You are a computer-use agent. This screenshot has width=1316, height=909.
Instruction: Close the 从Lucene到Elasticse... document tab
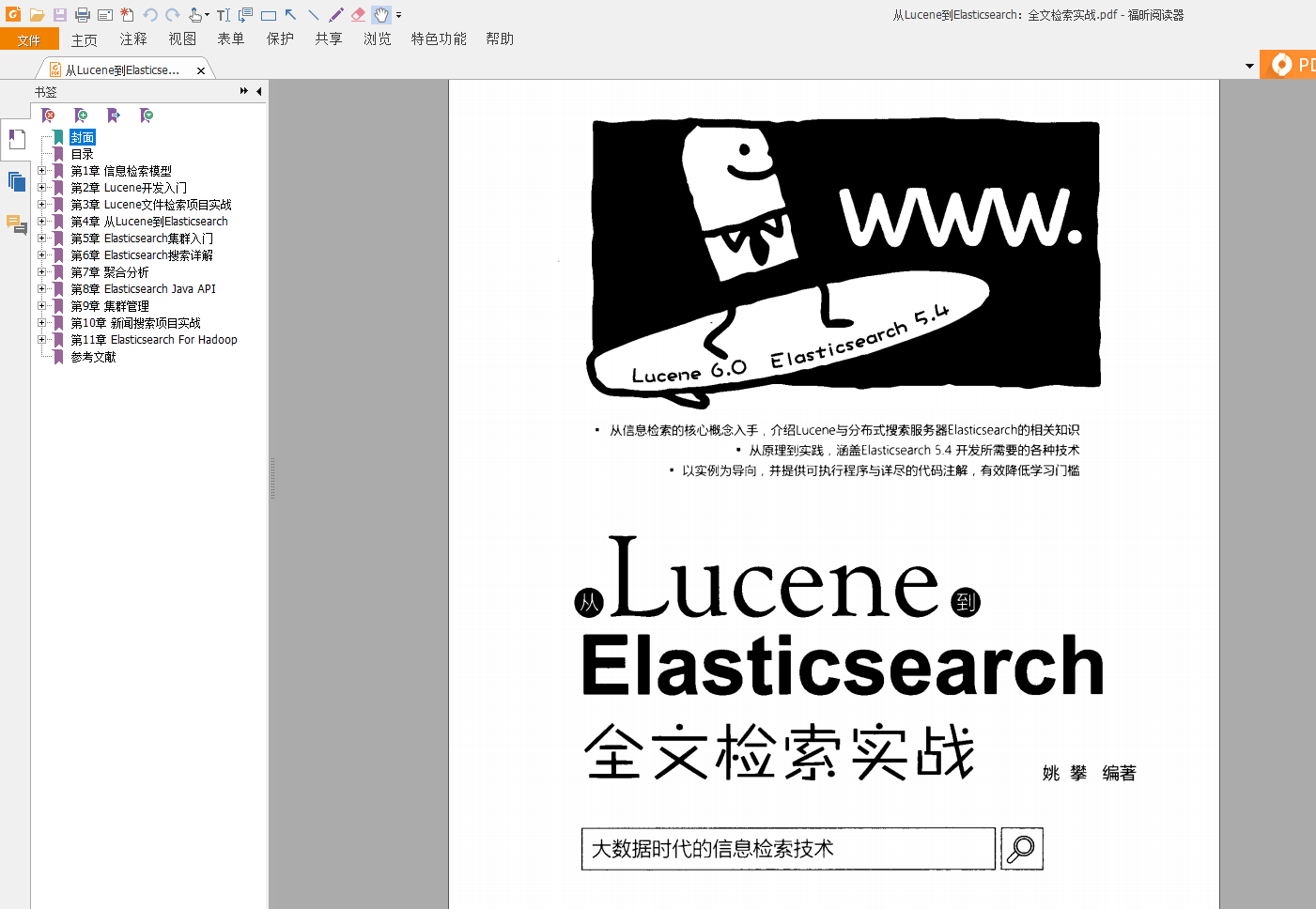tap(201, 70)
